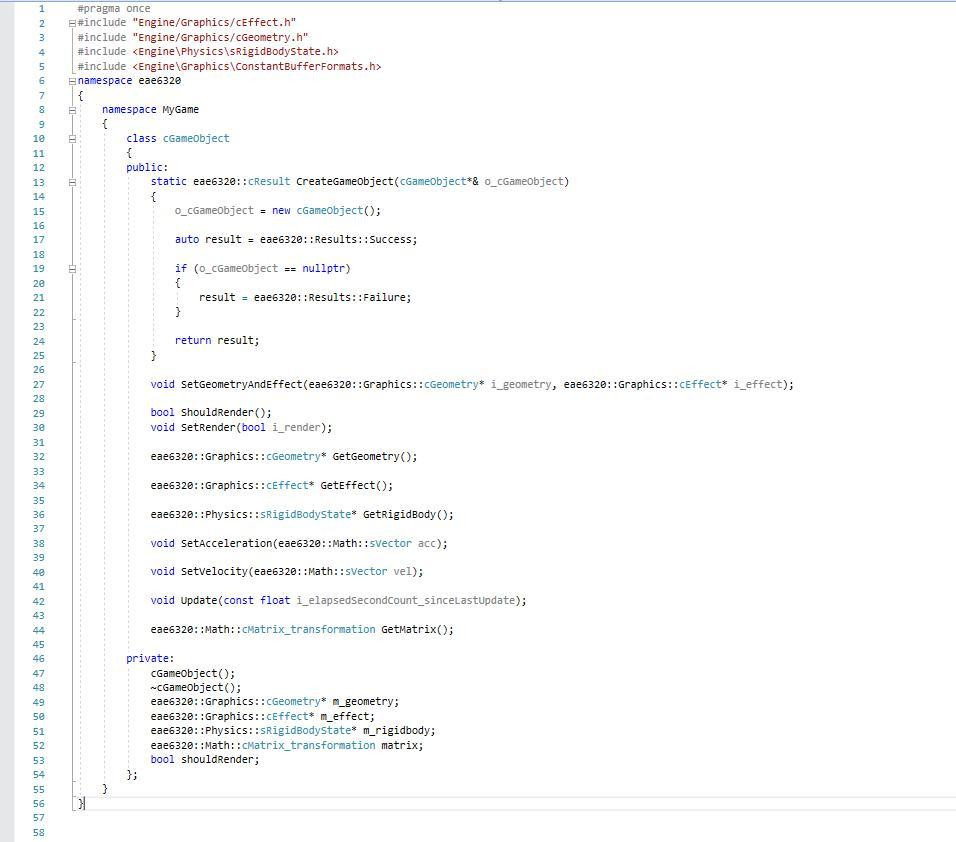
Task: Click the i_effect parameter name
Action: (757, 385)
